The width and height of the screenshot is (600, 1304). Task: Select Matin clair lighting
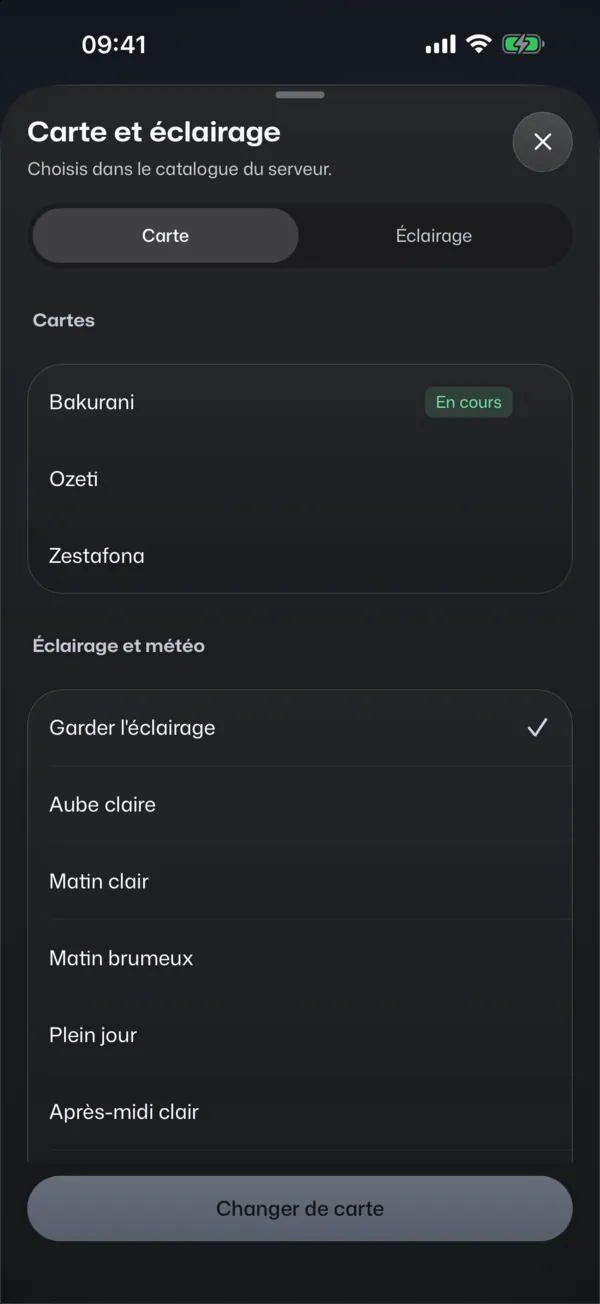point(300,882)
